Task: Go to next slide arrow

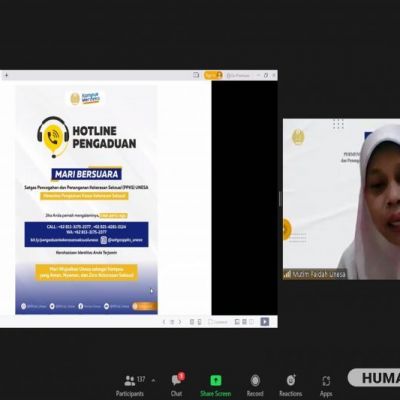Action: [180, 322]
